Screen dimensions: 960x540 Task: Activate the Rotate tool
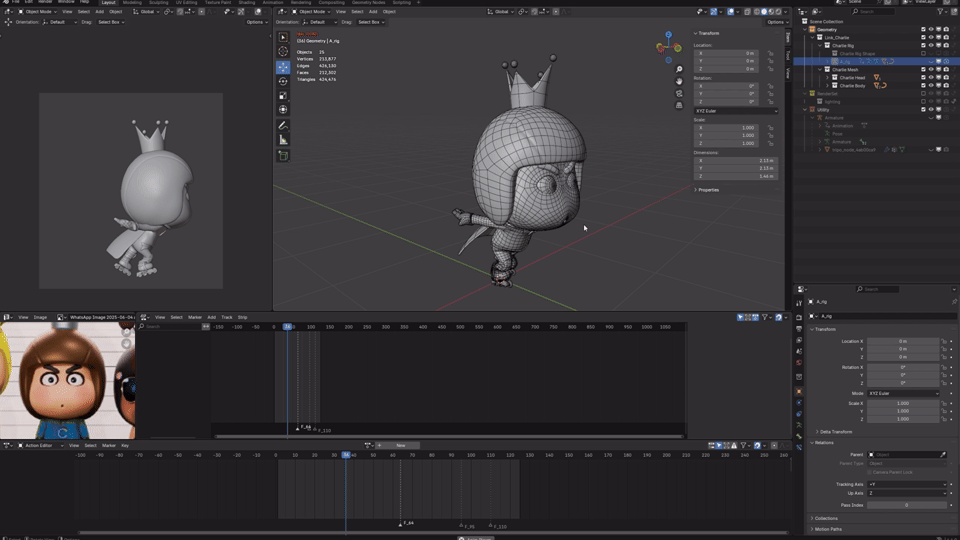[283, 81]
